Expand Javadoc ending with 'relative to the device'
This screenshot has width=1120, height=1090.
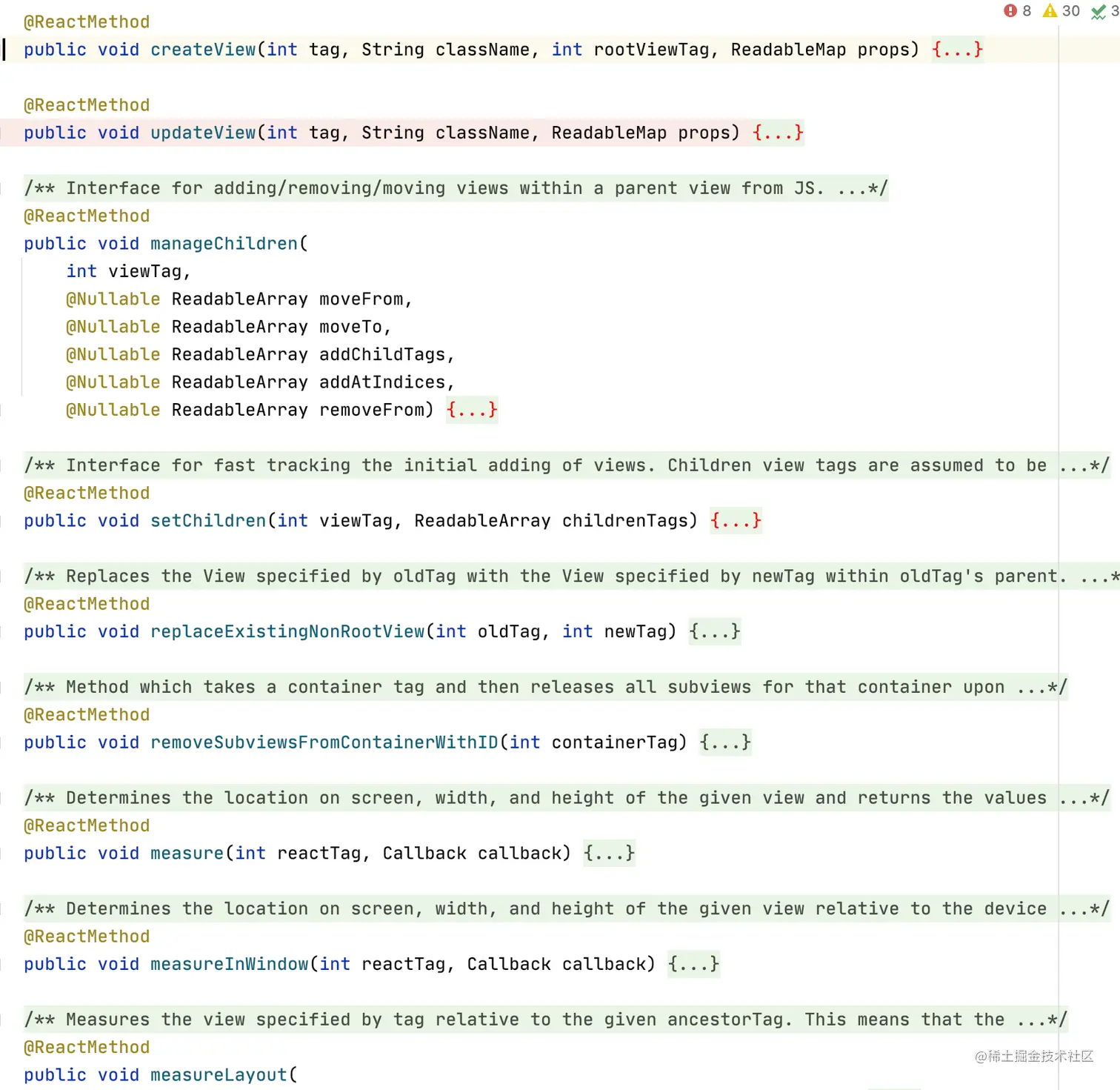(567, 908)
